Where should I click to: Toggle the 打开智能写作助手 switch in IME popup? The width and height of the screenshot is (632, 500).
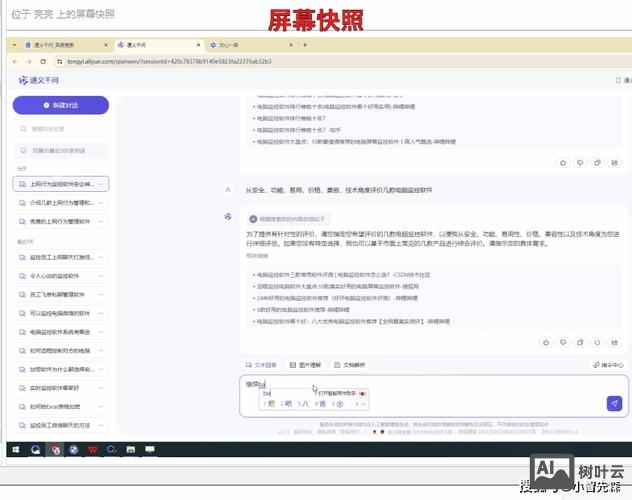[x=362, y=394]
